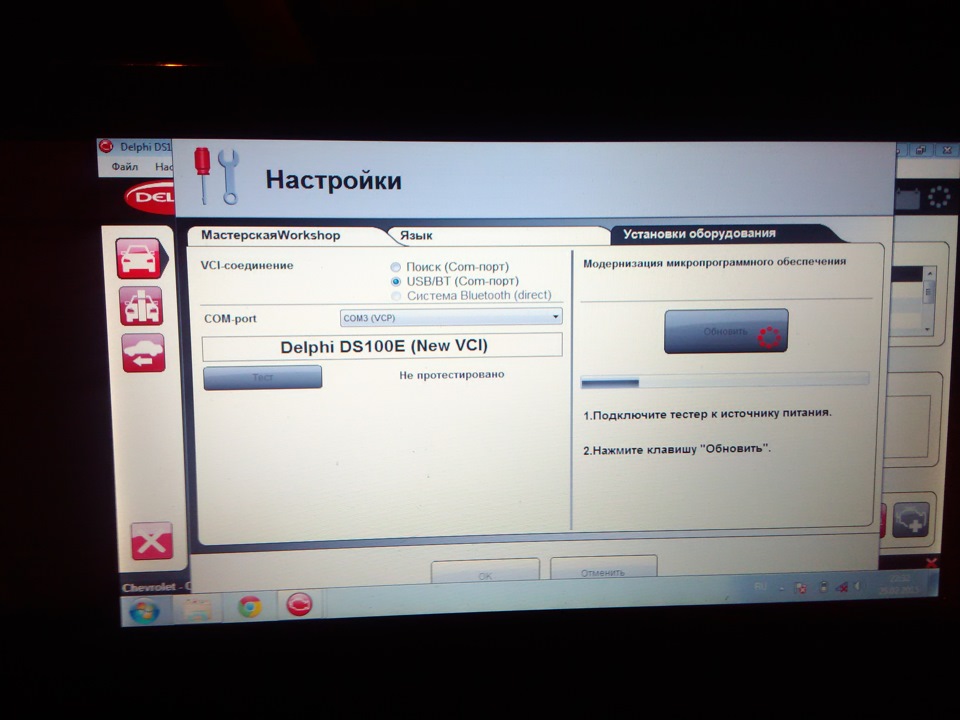Click the firmware update progress bar

[x=725, y=381]
